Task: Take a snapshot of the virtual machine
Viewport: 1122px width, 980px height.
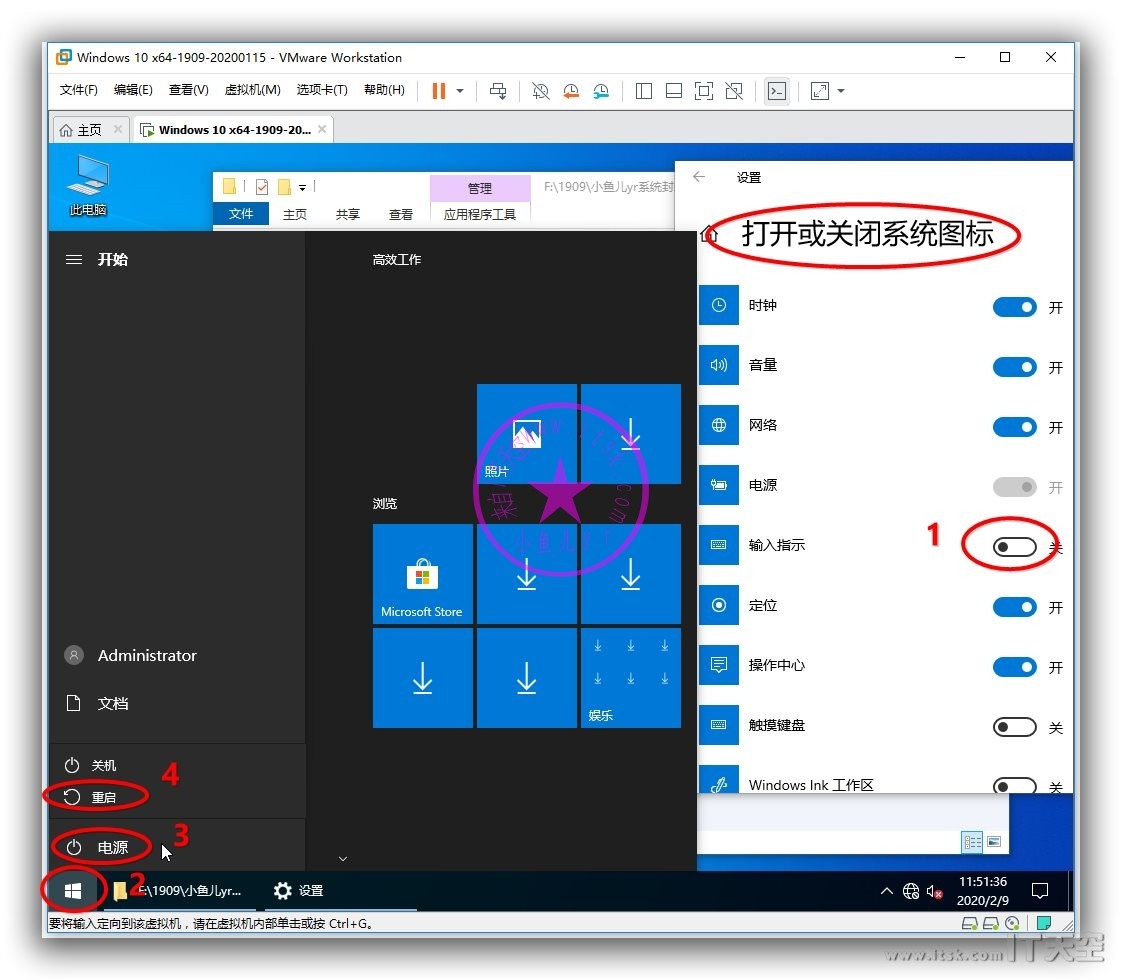Action: 540,91
